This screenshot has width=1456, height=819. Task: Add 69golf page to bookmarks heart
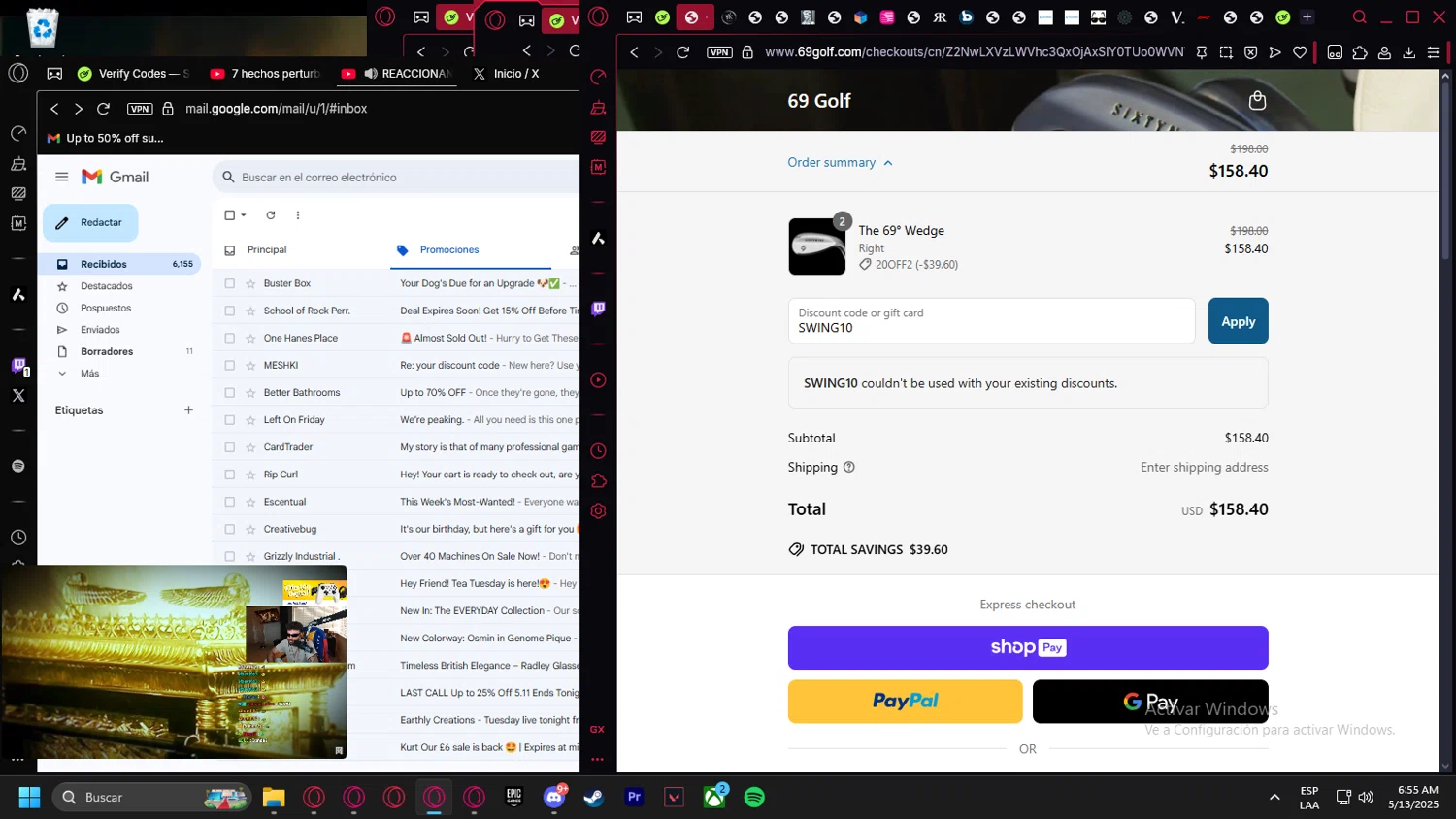point(1300,52)
